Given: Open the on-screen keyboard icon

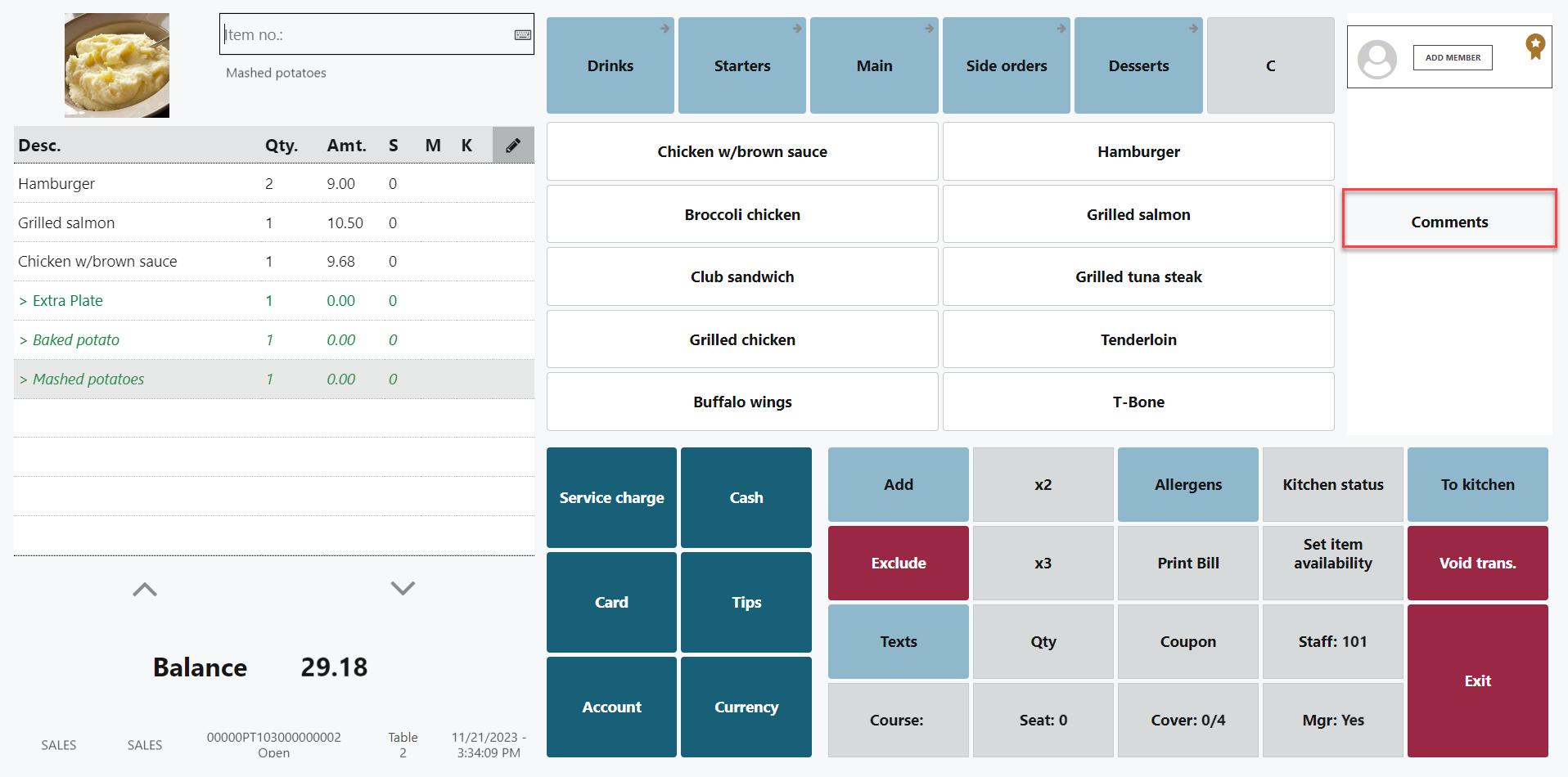Looking at the screenshot, I should point(522,35).
